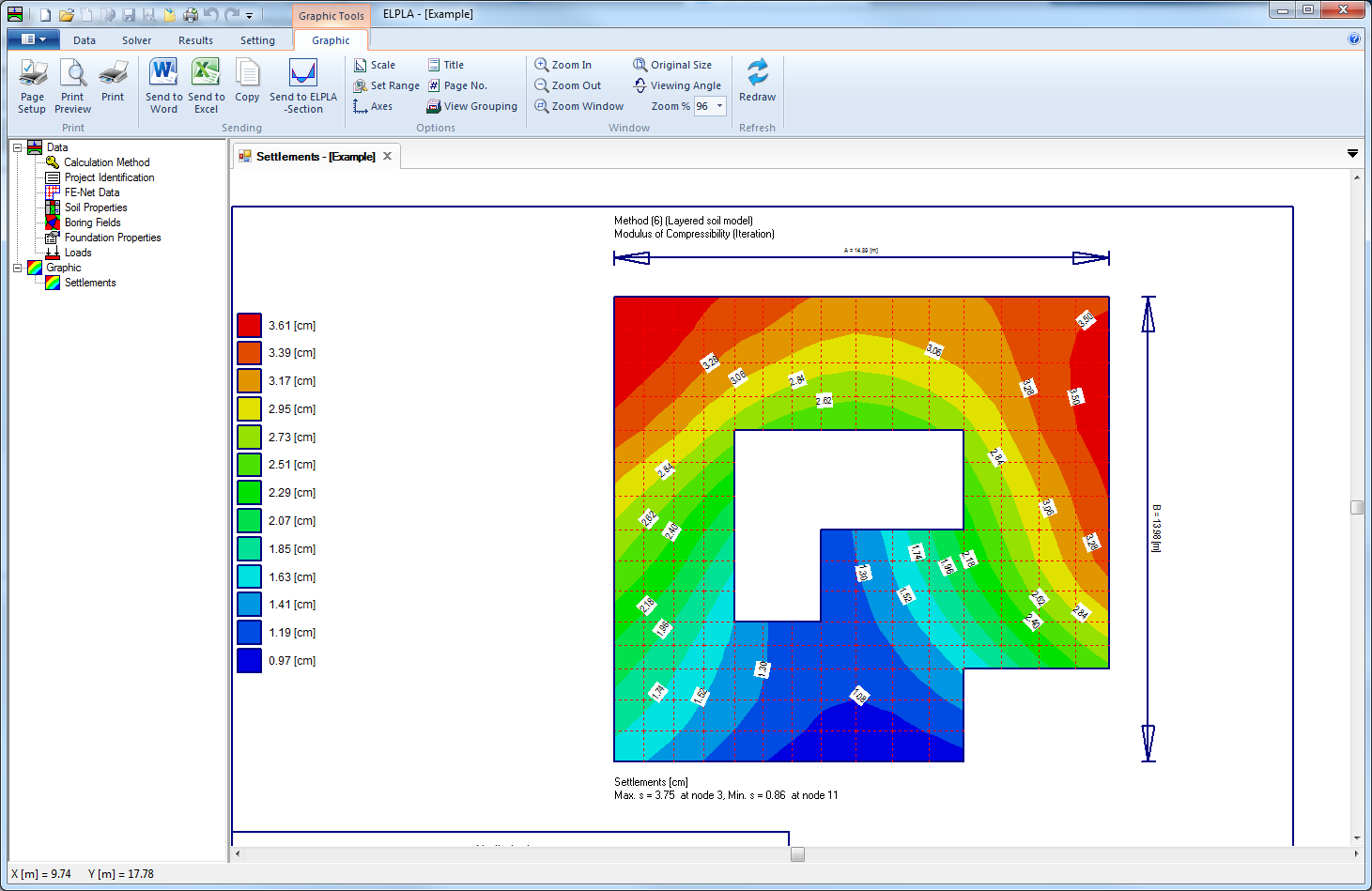This screenshot has width=1372, height=891.
Task: Select the Send to Word icon
Action: (x=163, y=84)
